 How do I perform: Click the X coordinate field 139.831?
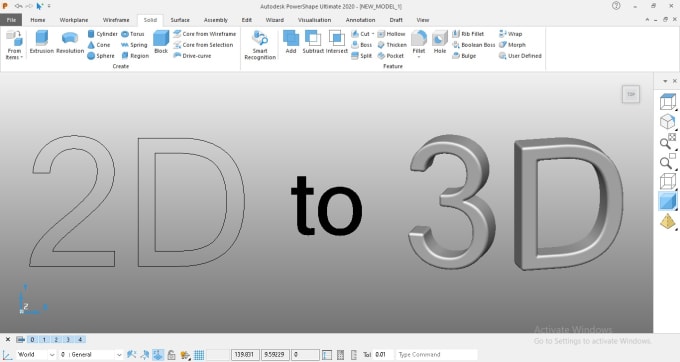point(245,355)
